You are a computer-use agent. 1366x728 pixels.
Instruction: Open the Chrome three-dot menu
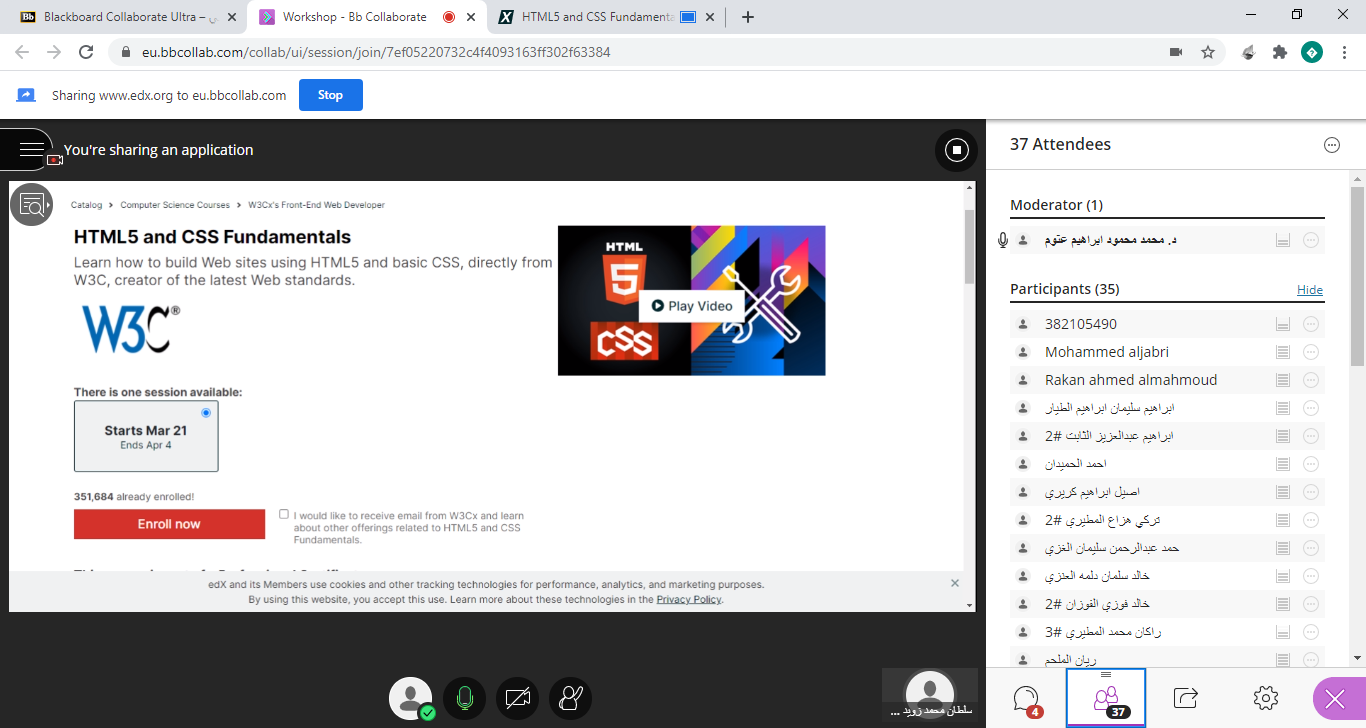click(1343, 52)
